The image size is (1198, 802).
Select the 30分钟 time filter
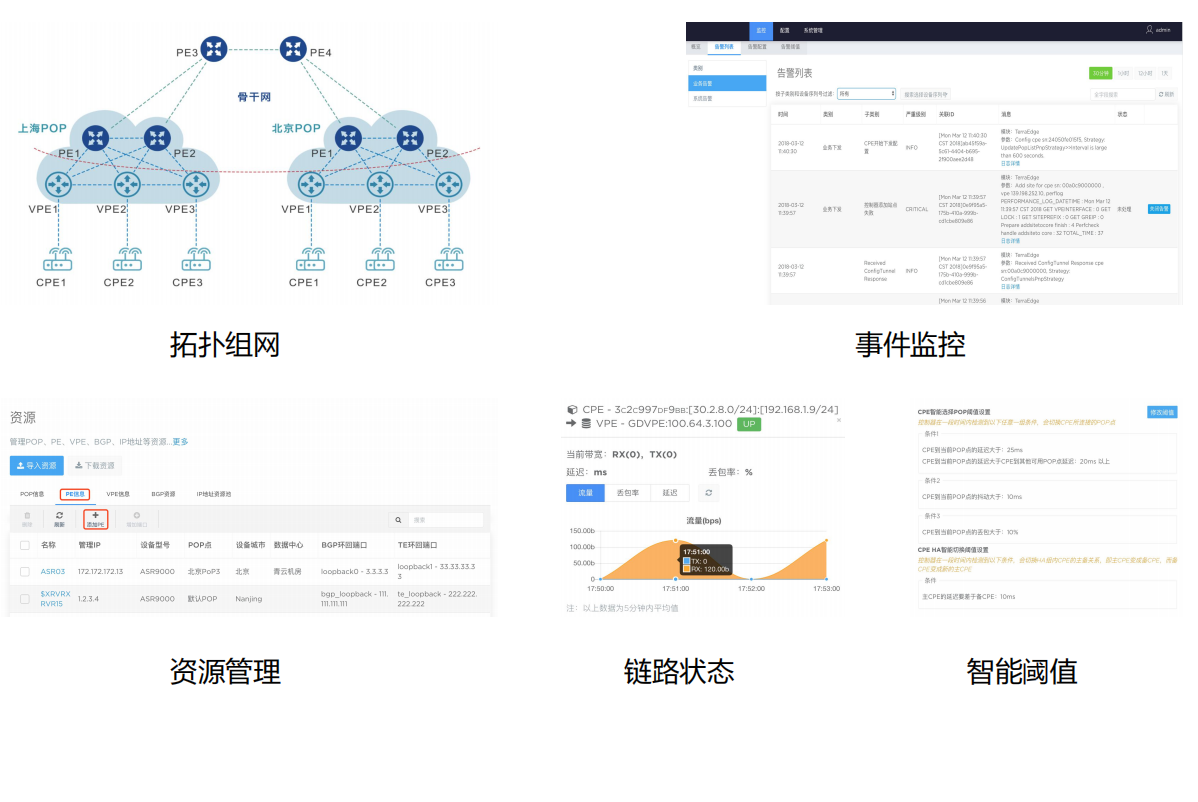1101,72
